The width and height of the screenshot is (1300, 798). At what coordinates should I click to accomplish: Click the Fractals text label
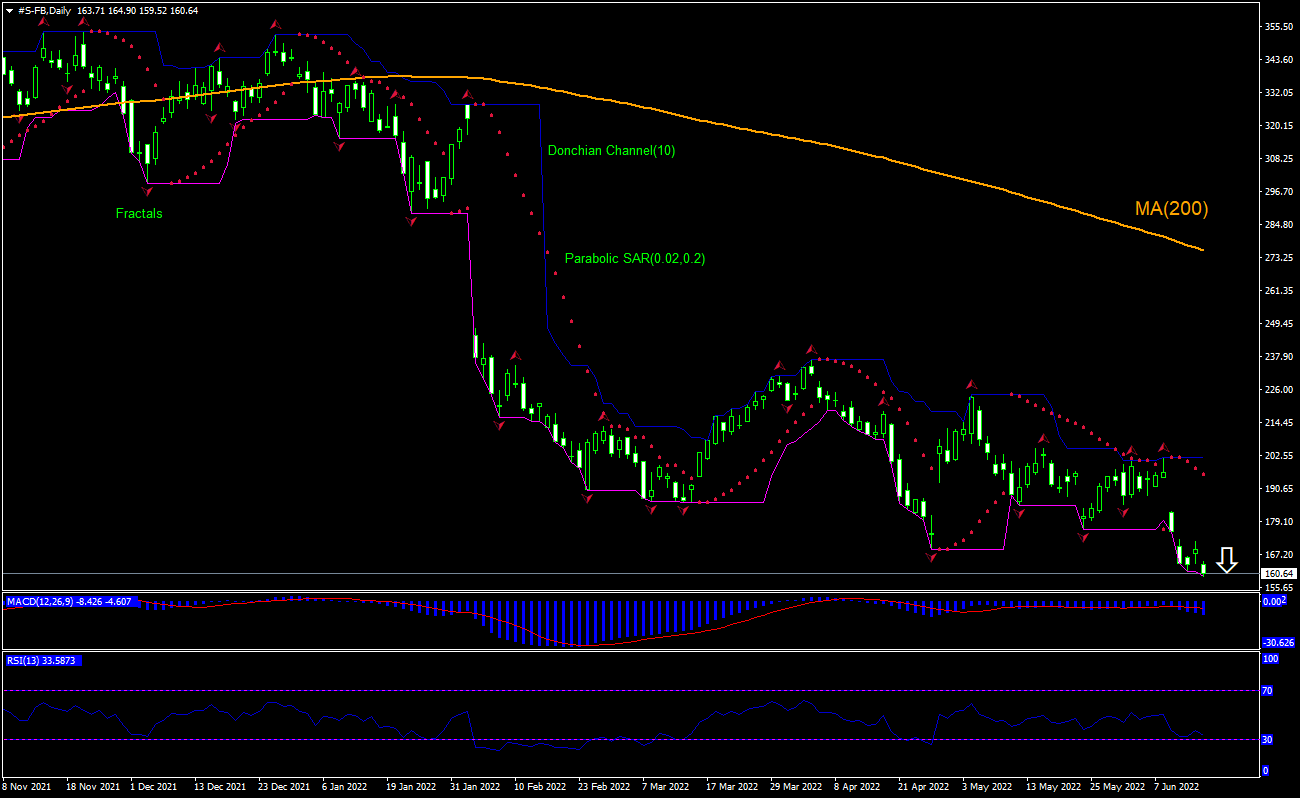139,213
